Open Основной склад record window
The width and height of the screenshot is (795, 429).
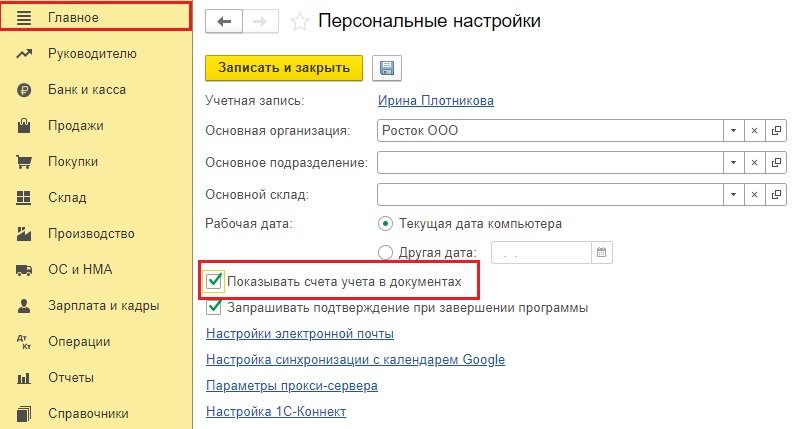(776, 195)
